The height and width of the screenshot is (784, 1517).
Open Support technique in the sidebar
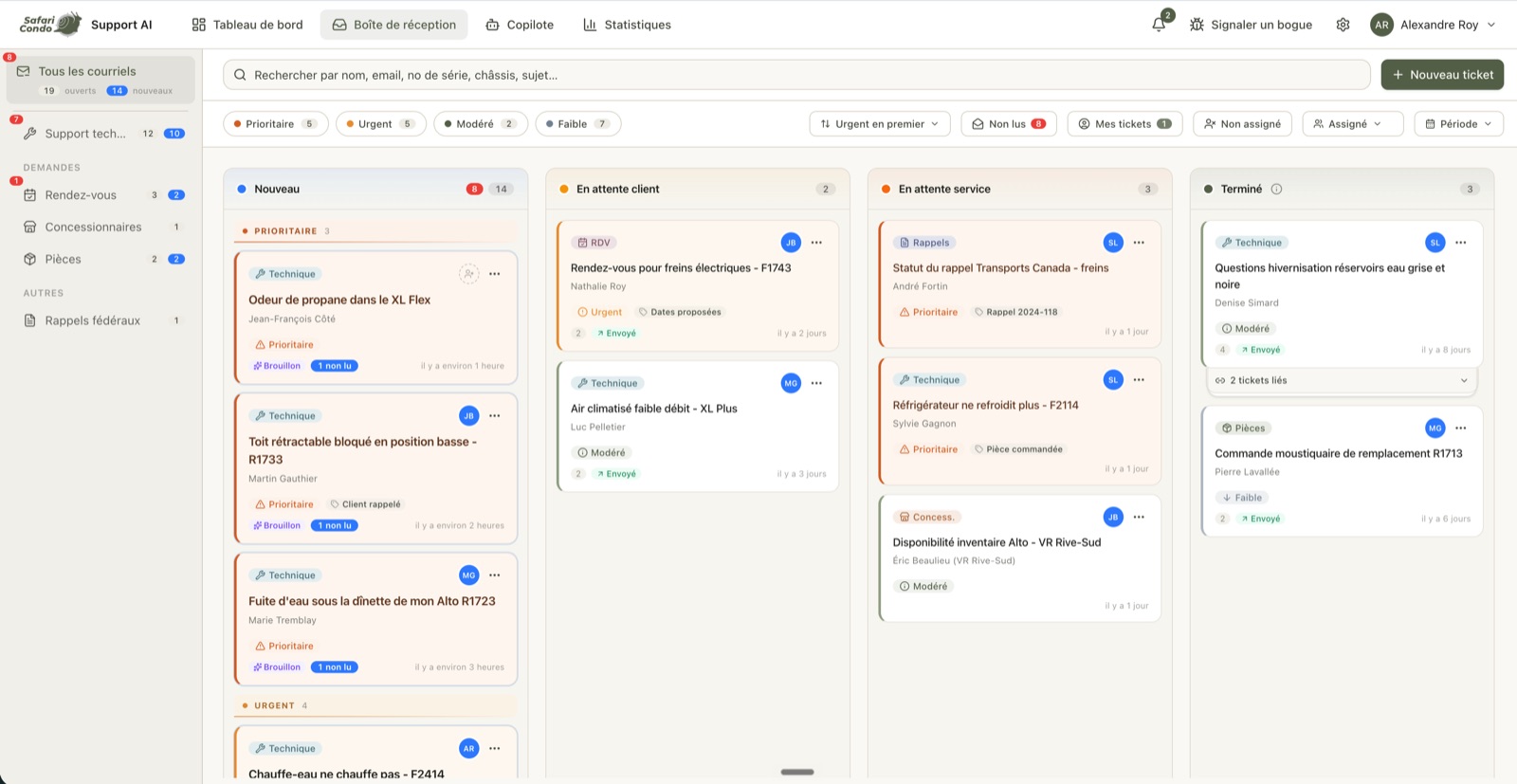101,134
